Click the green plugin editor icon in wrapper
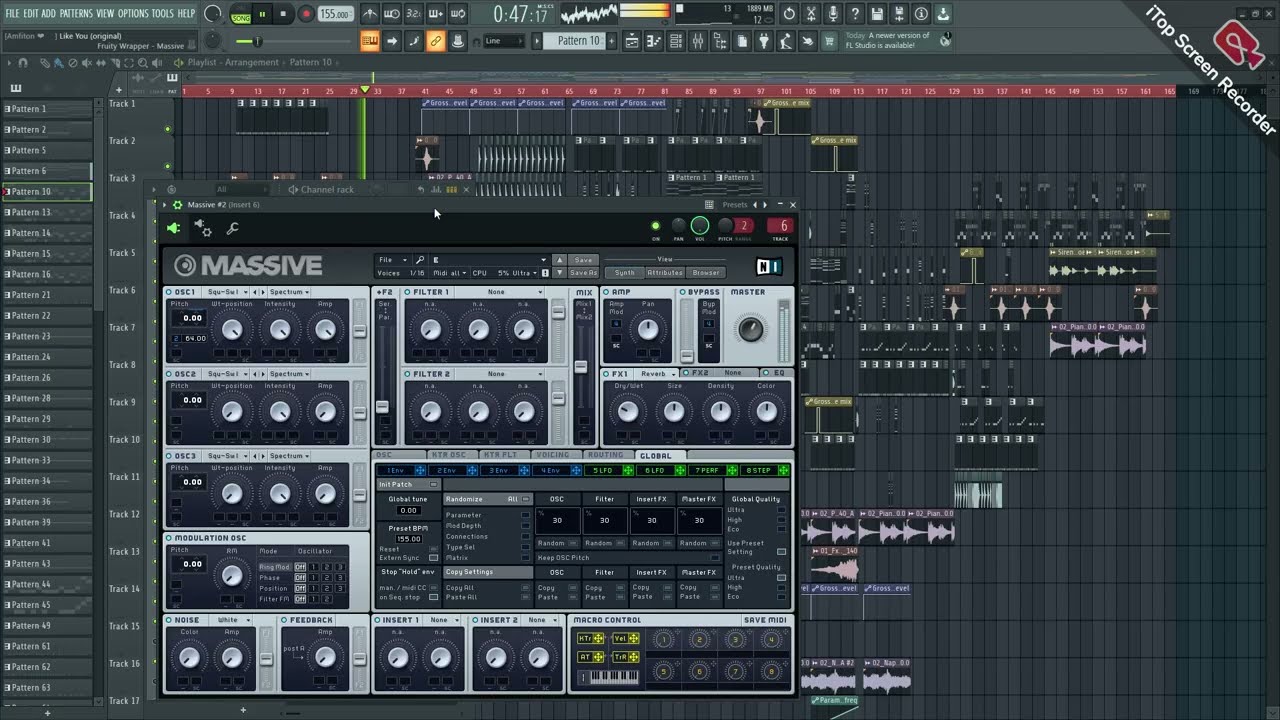Screen dimensions: 1280x720 pyautogui.click(x=173, y=228)
